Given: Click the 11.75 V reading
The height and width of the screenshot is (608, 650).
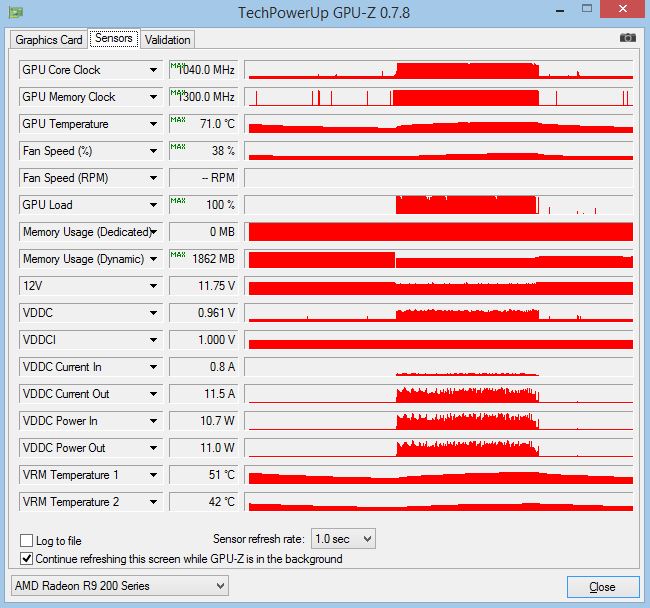Looking at the screenshot, I should [x=204, y=286].
